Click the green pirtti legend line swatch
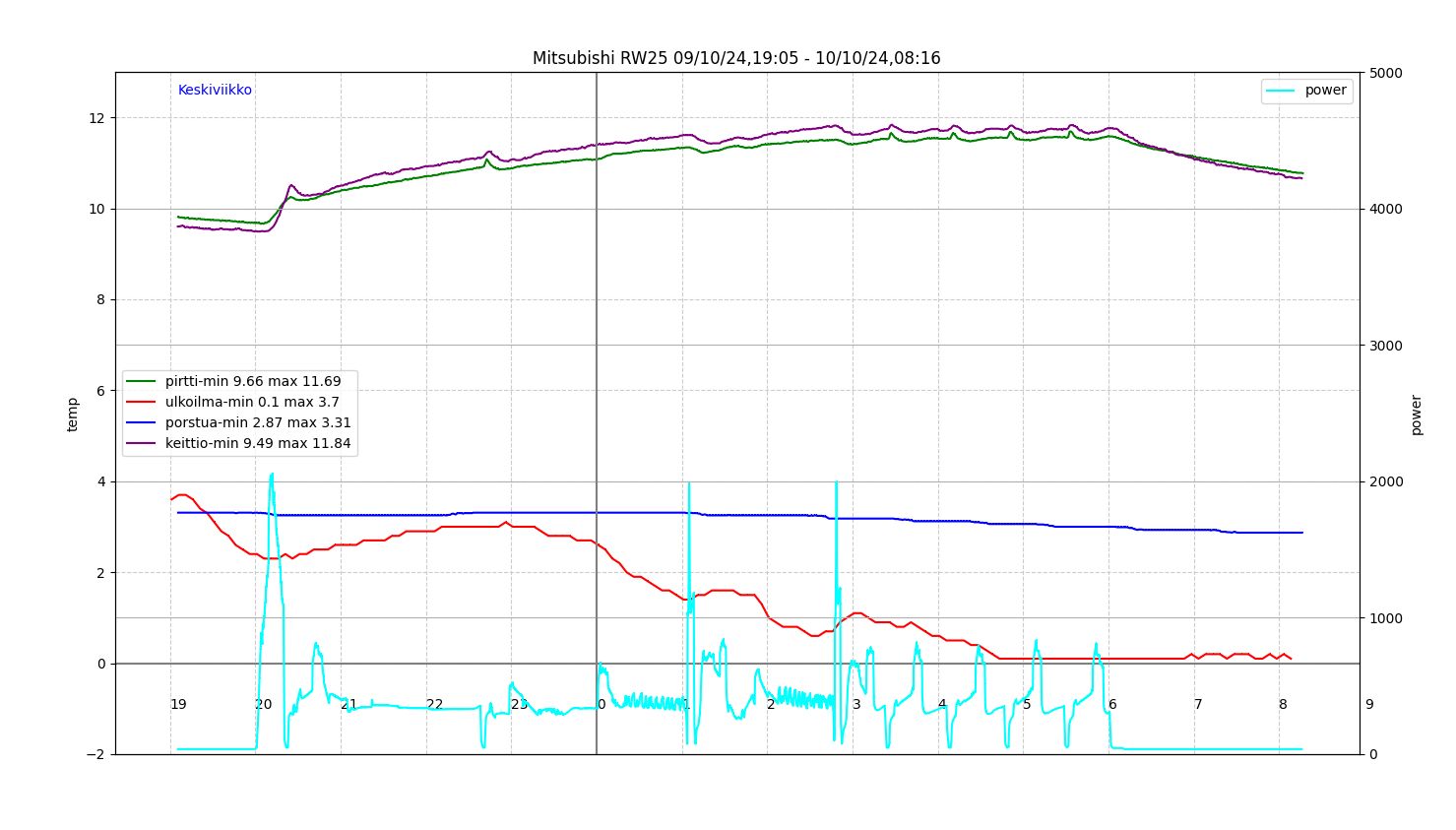 coord(142,382)
